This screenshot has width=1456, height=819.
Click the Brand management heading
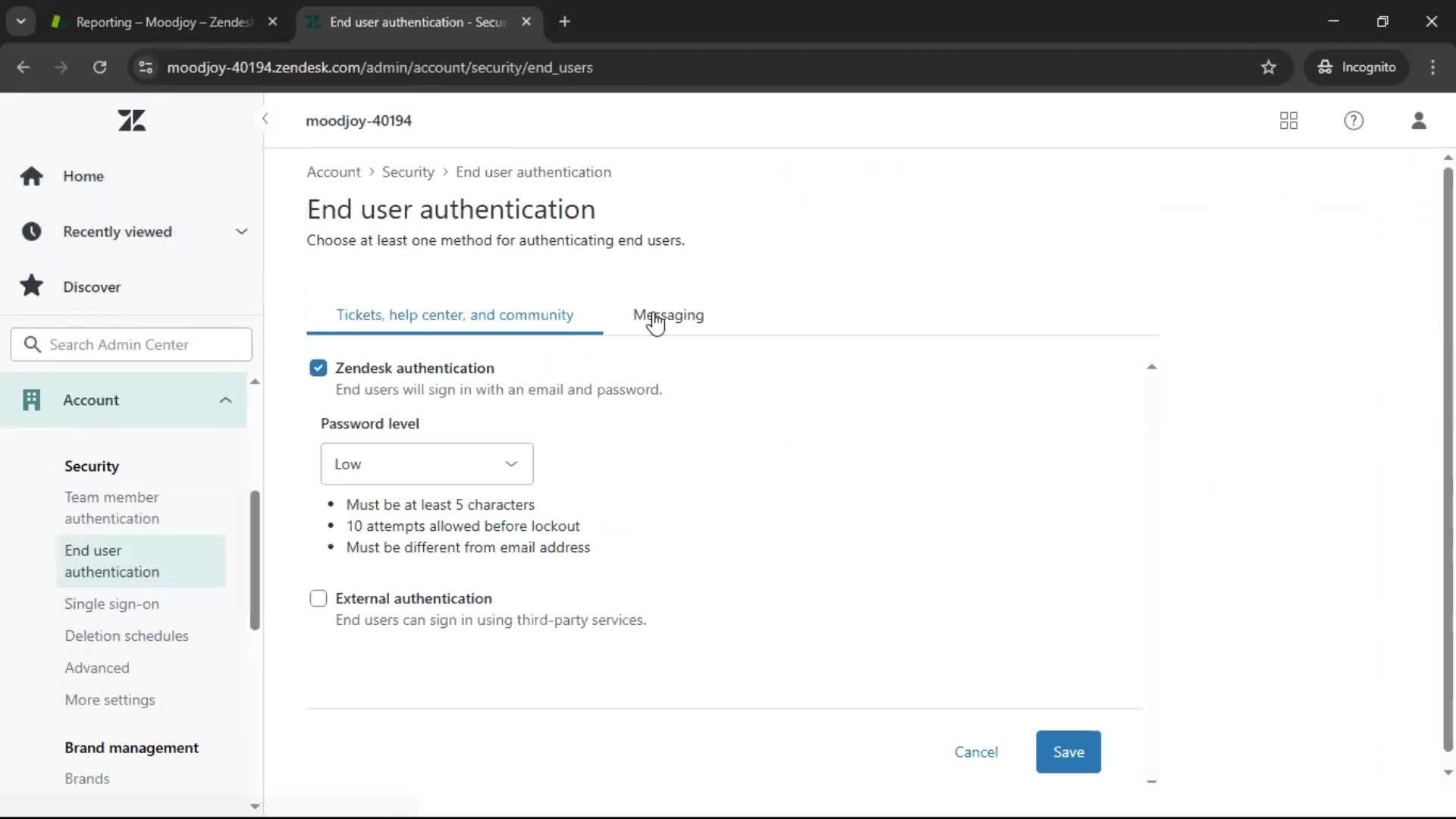point(131,747)
